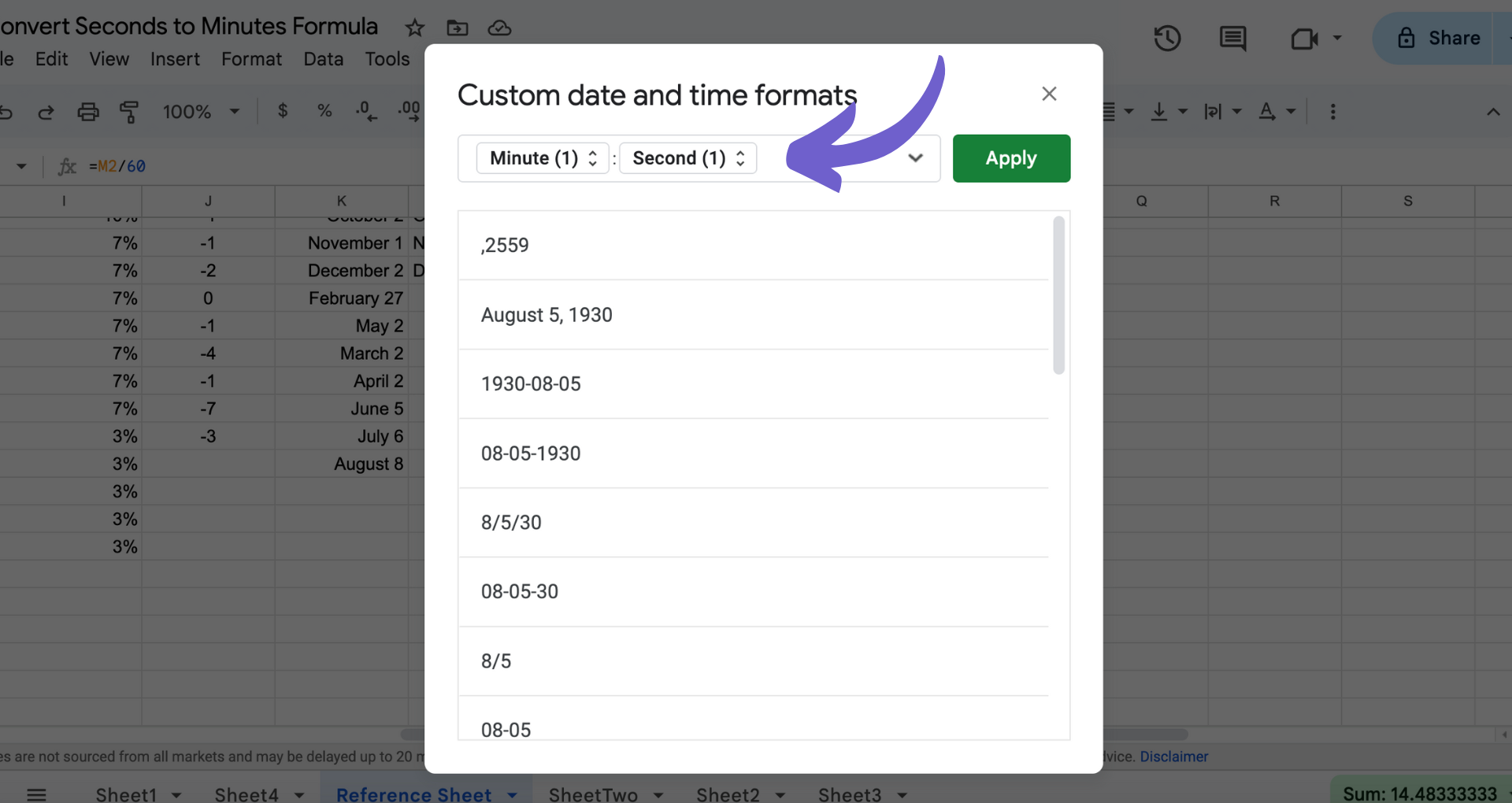Star this spreadsheet document

(414, 28)
